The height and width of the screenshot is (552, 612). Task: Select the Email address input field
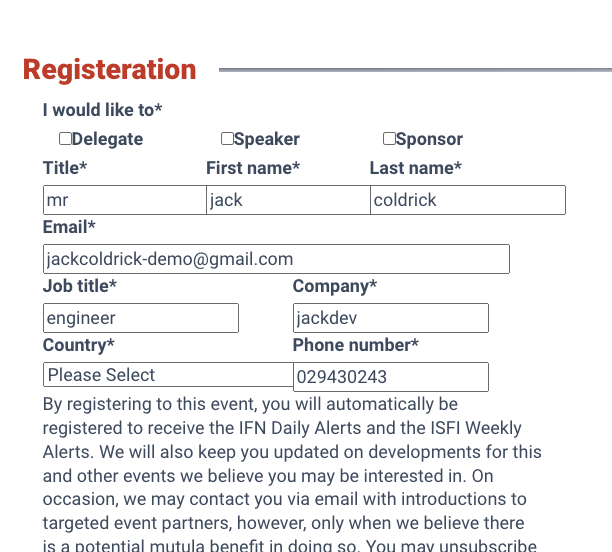pos(276,259)
